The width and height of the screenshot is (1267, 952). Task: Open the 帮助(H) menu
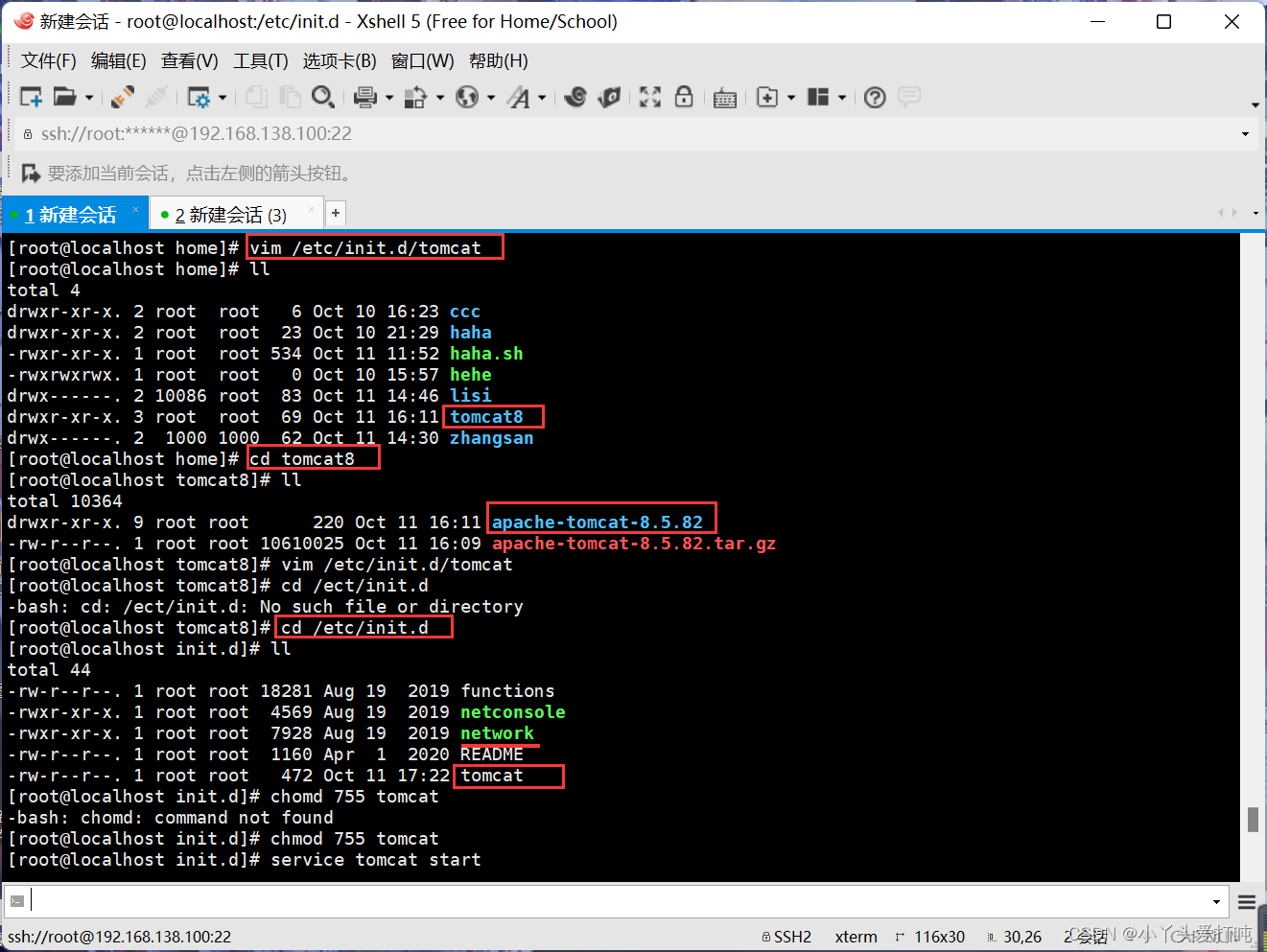point(499,60)
